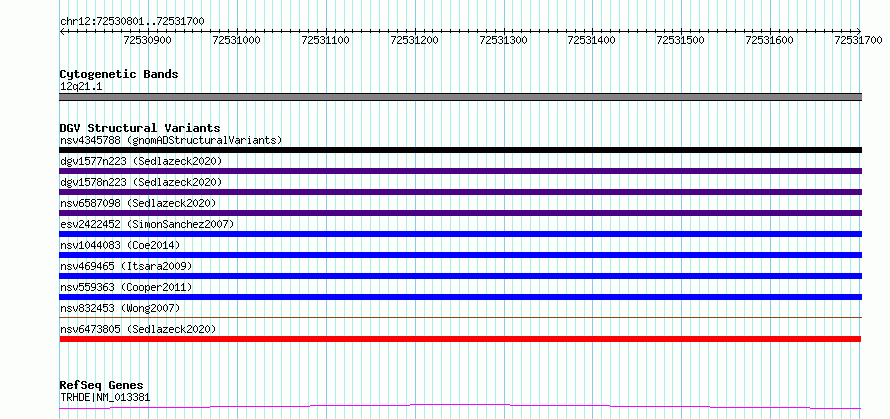The height and width of the screenshot is (419, 890).
Task: Open variant dgv1578n223 label
Action: click(141, 182)
